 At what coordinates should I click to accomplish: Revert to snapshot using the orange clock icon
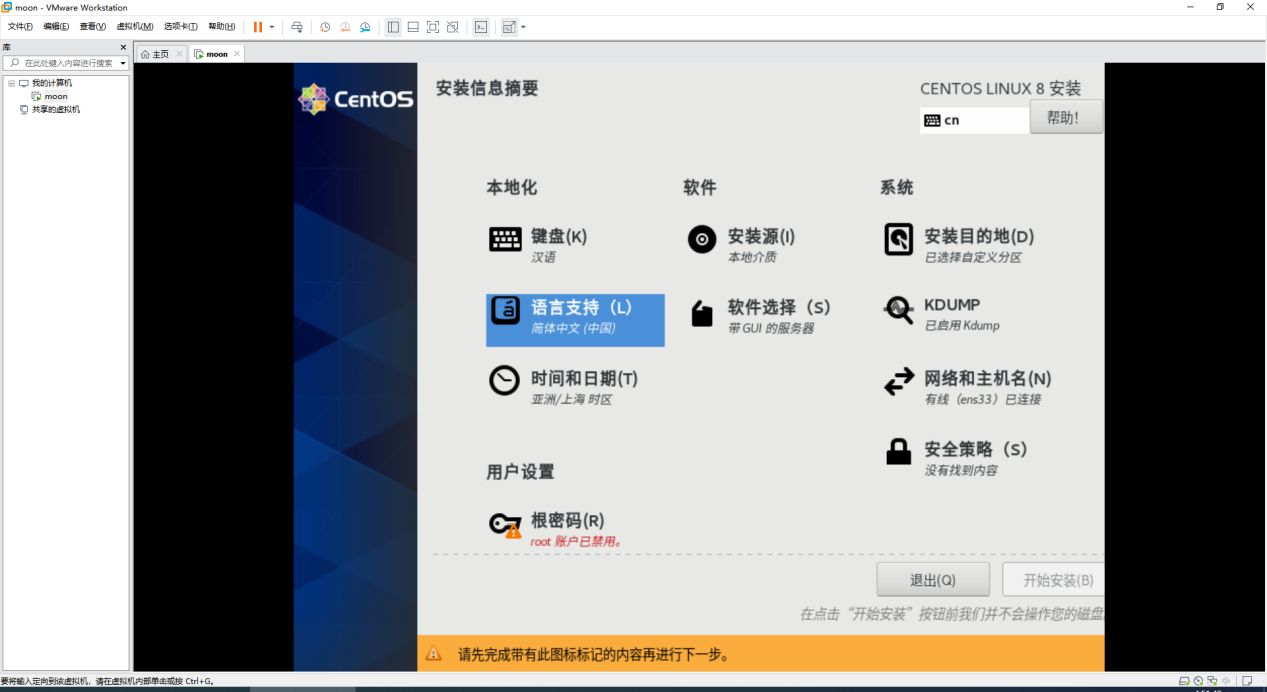(345, 27)
